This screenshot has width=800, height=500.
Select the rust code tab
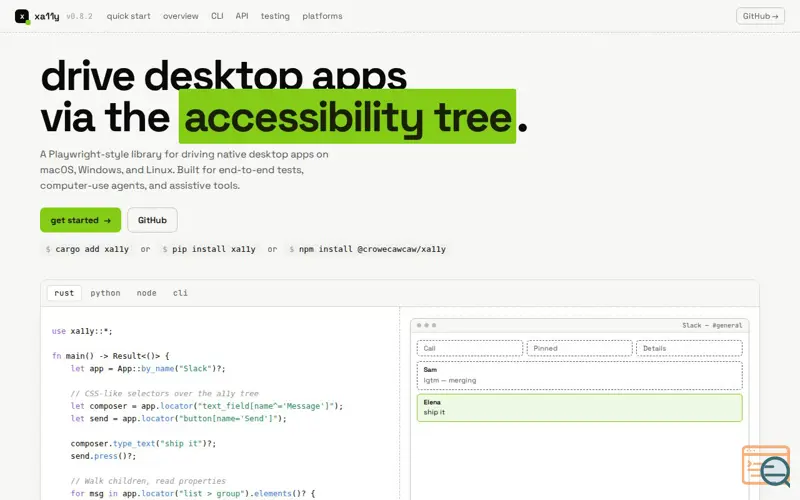click(x=64, y=293)
